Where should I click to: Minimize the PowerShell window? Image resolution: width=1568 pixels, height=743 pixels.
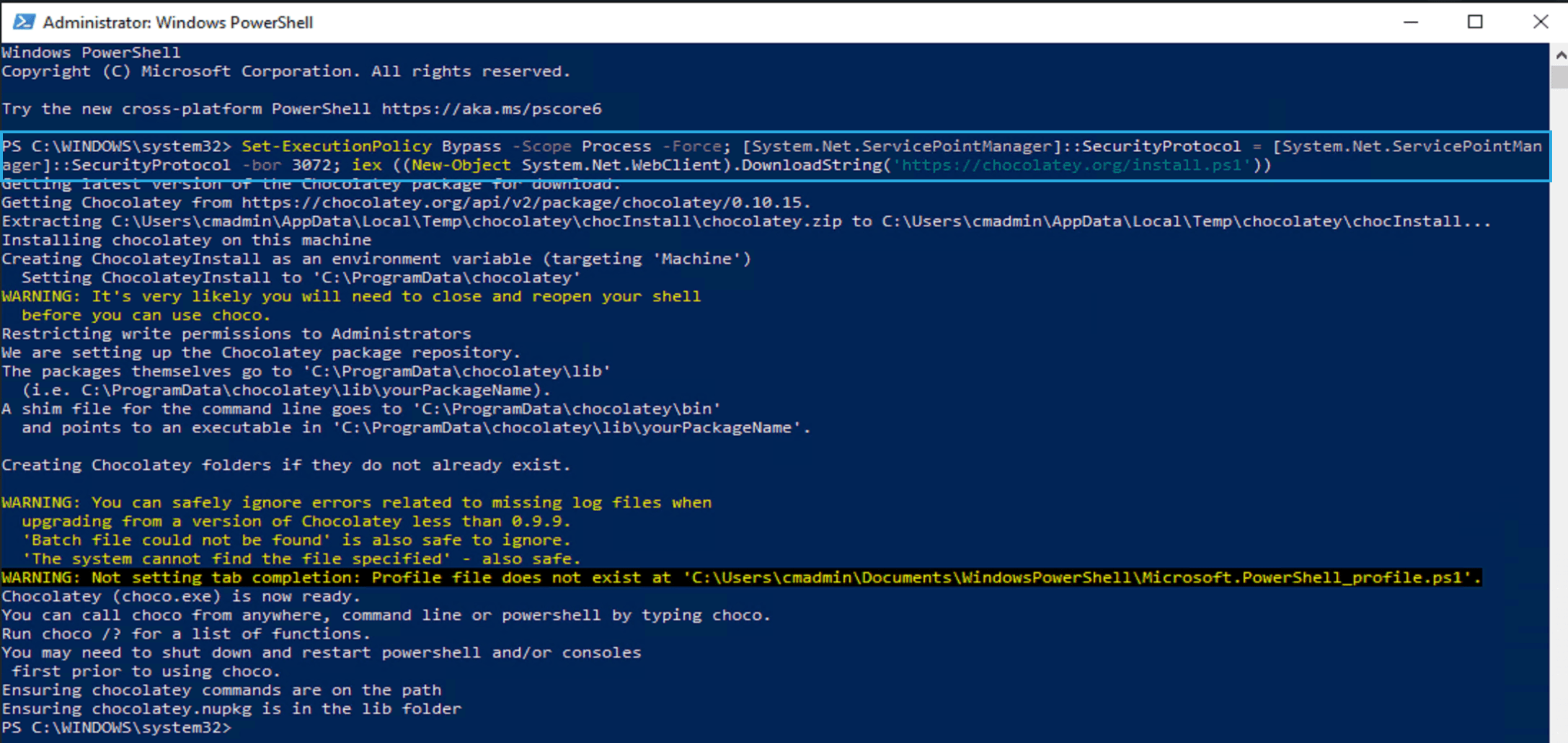pyautogui.click(x=1411, y=22)
